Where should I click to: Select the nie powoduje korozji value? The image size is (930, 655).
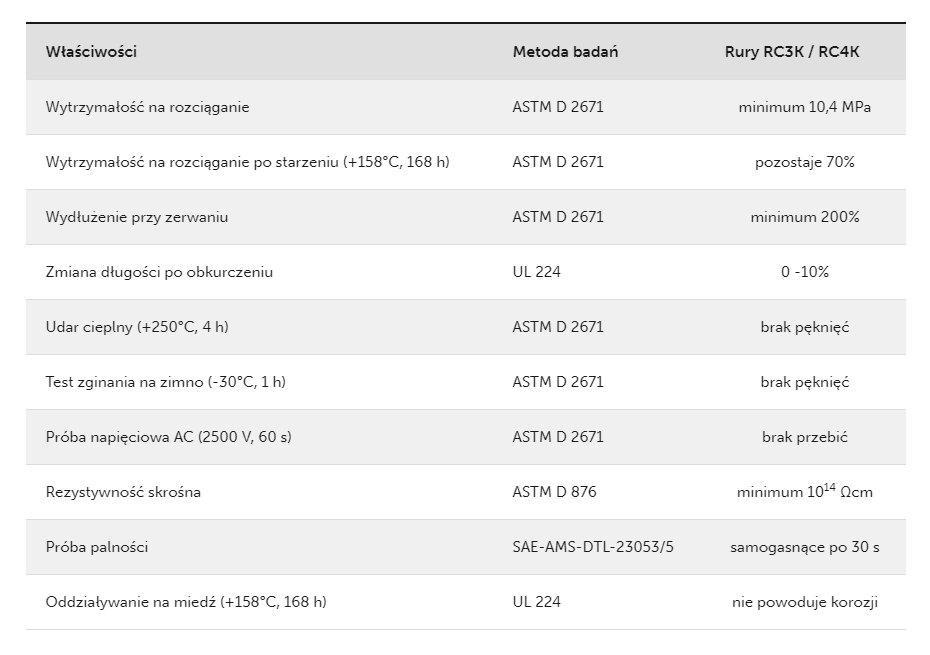pyautogui.click(x=805, y=602)
